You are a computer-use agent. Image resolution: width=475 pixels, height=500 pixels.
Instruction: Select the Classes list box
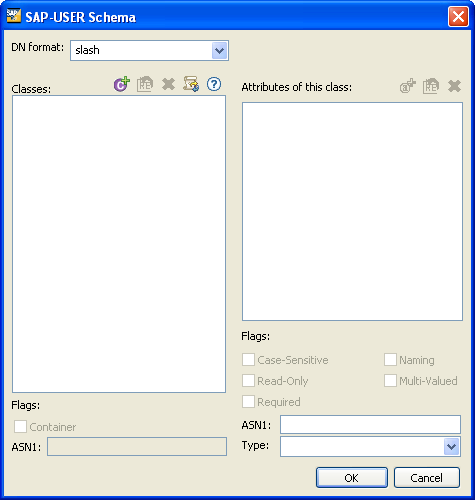click(119, 244)
